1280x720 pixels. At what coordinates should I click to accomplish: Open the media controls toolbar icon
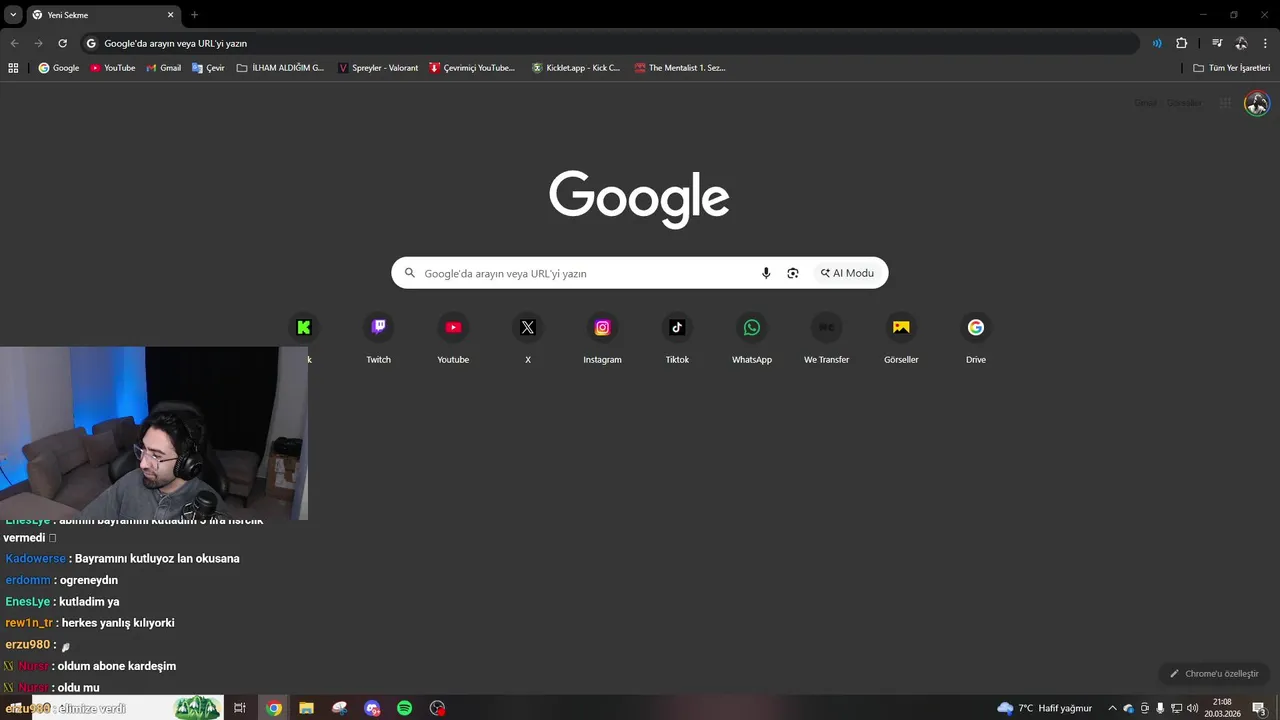click(x=1217, y=43)
